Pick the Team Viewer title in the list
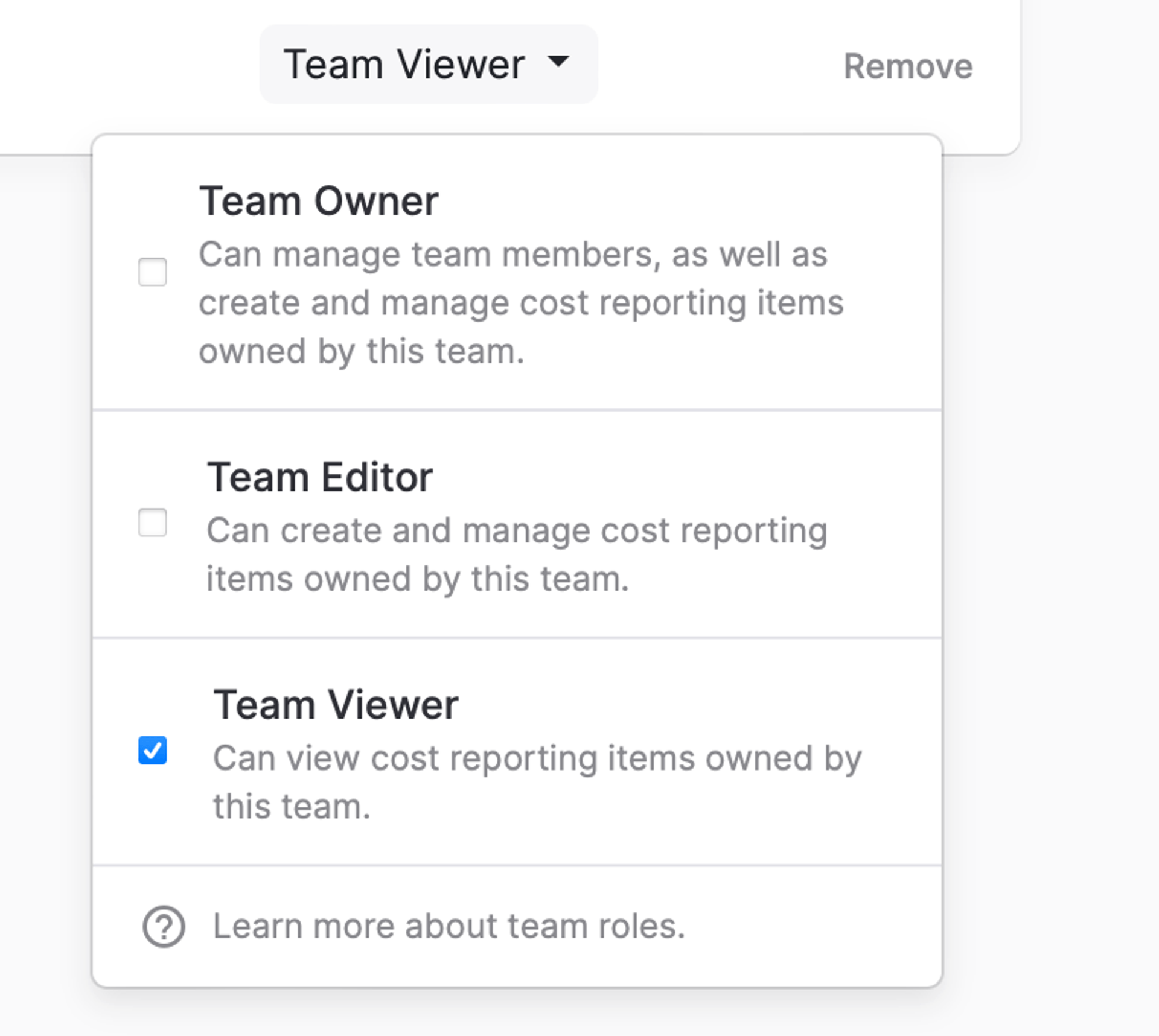1159x1036 pixels. pyautogui.click(x=336, y=705)
